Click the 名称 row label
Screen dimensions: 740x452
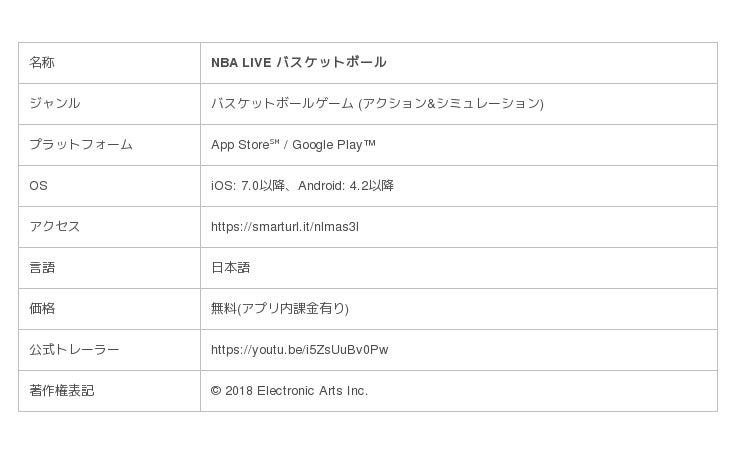pyautogui.click(x=42, y=63)
